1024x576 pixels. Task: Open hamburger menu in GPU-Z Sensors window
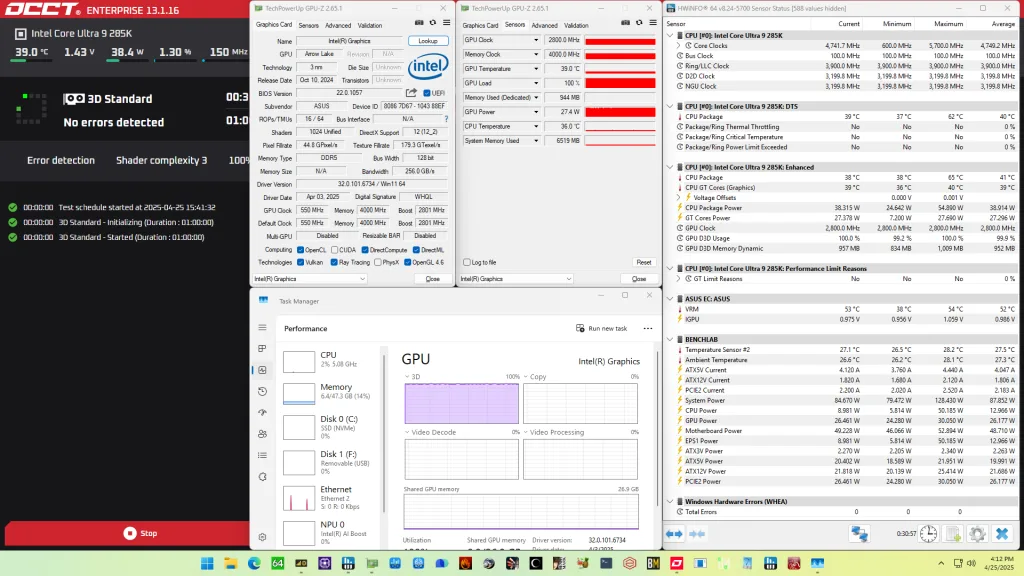click(653, 23)
